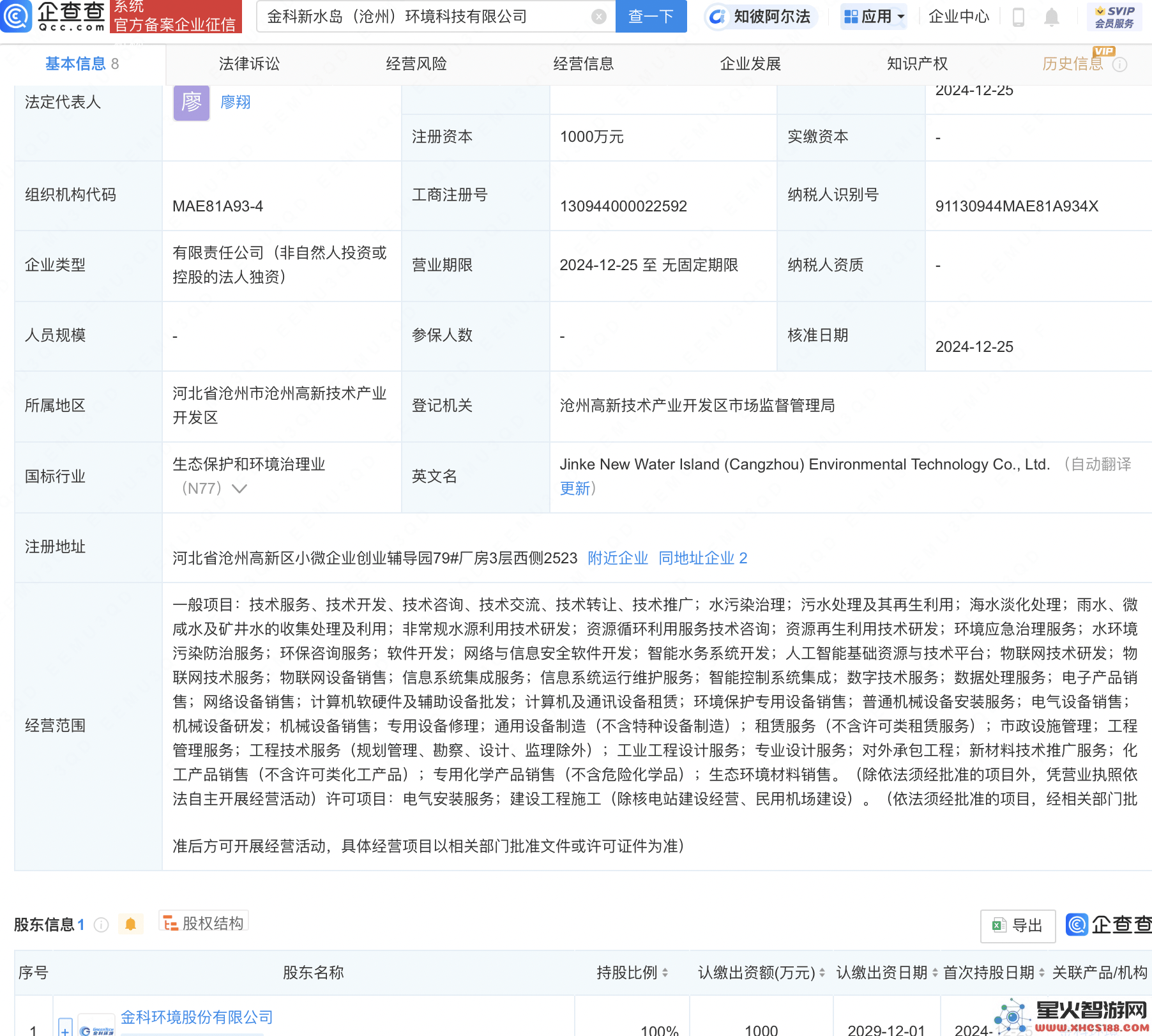Click the 知彼阿尔法 swirl icon
Screen dimensions: 1152x1036
(718, 17)
